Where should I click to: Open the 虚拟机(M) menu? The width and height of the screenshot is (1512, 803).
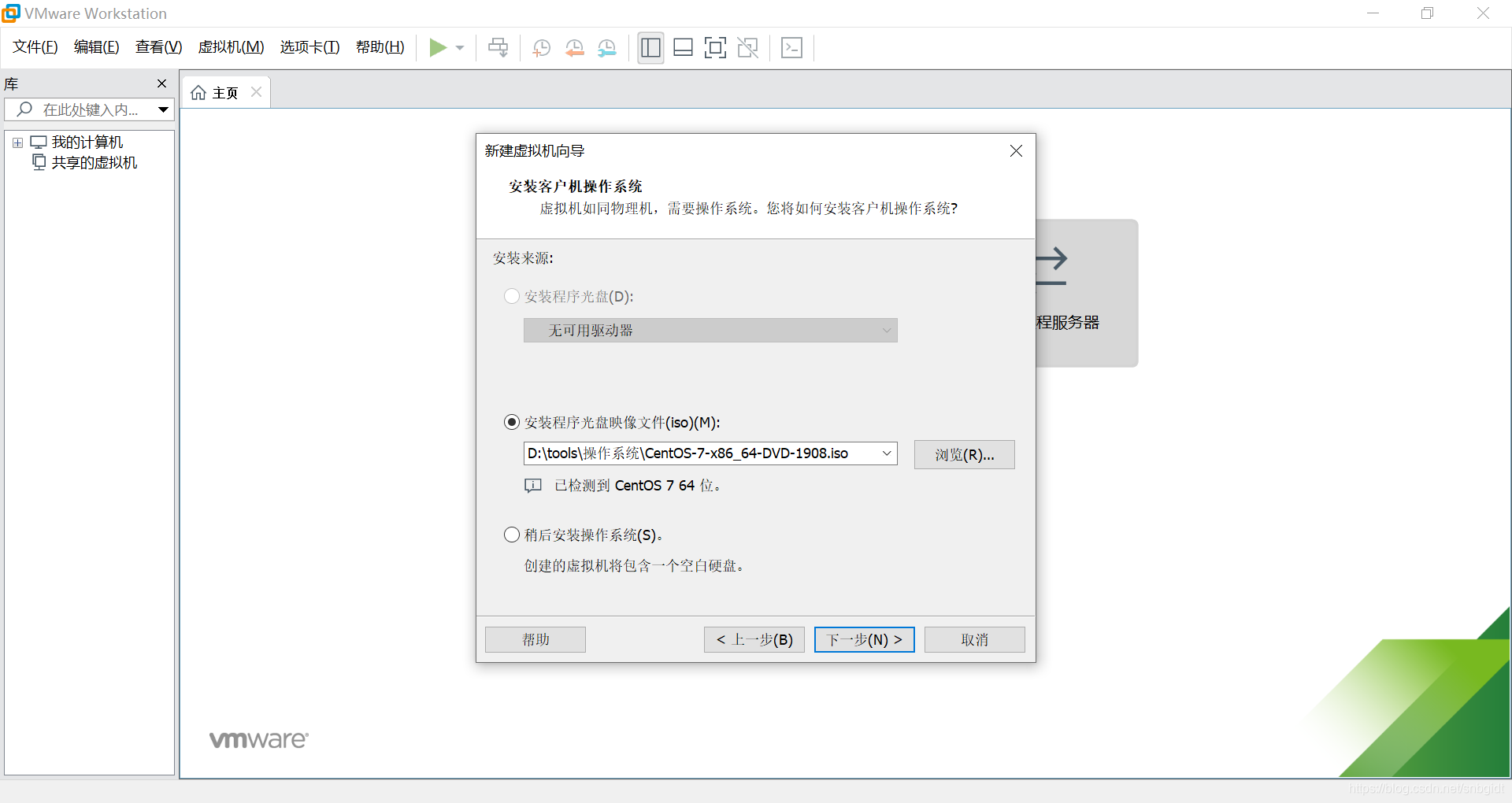coord(231,47)
